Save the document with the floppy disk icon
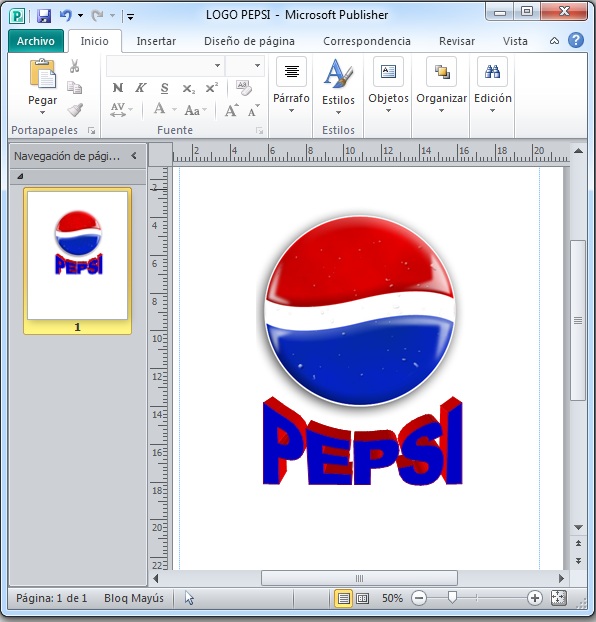 click(x=44, y=16)
